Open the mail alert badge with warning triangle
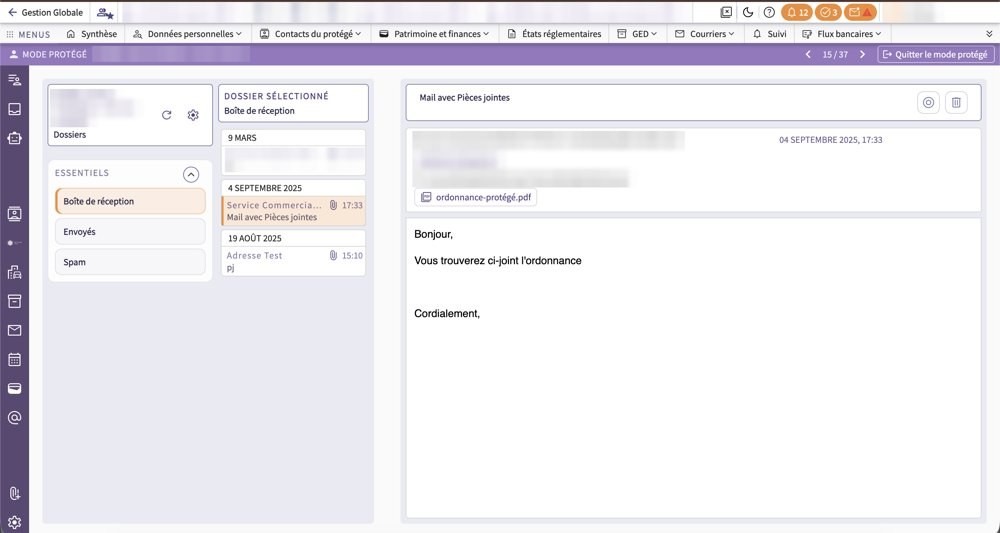The height and width of the screenshot is (533, 1000). click(x=860, y=12)
